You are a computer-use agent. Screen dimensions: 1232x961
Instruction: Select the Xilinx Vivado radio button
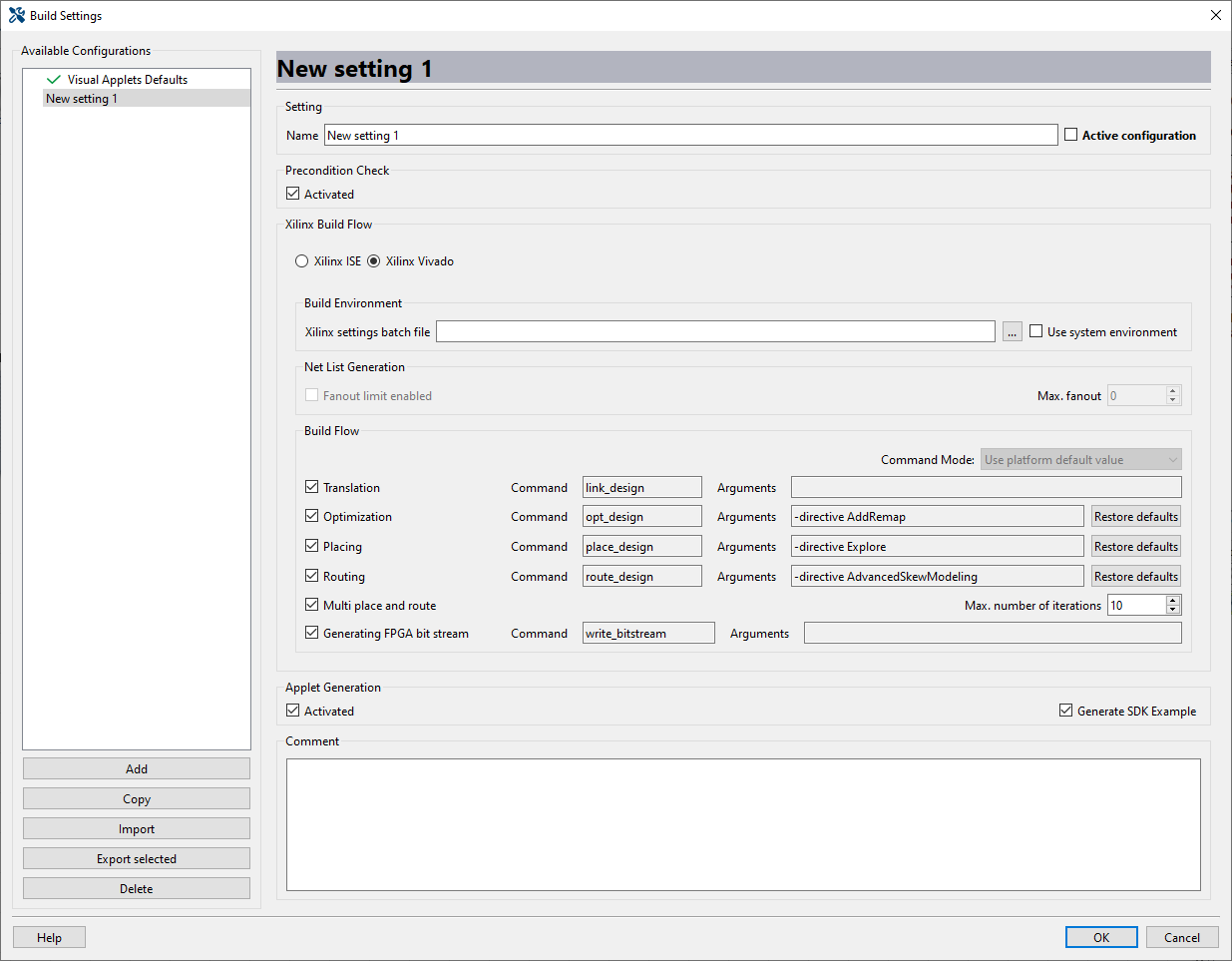point(373,260)
